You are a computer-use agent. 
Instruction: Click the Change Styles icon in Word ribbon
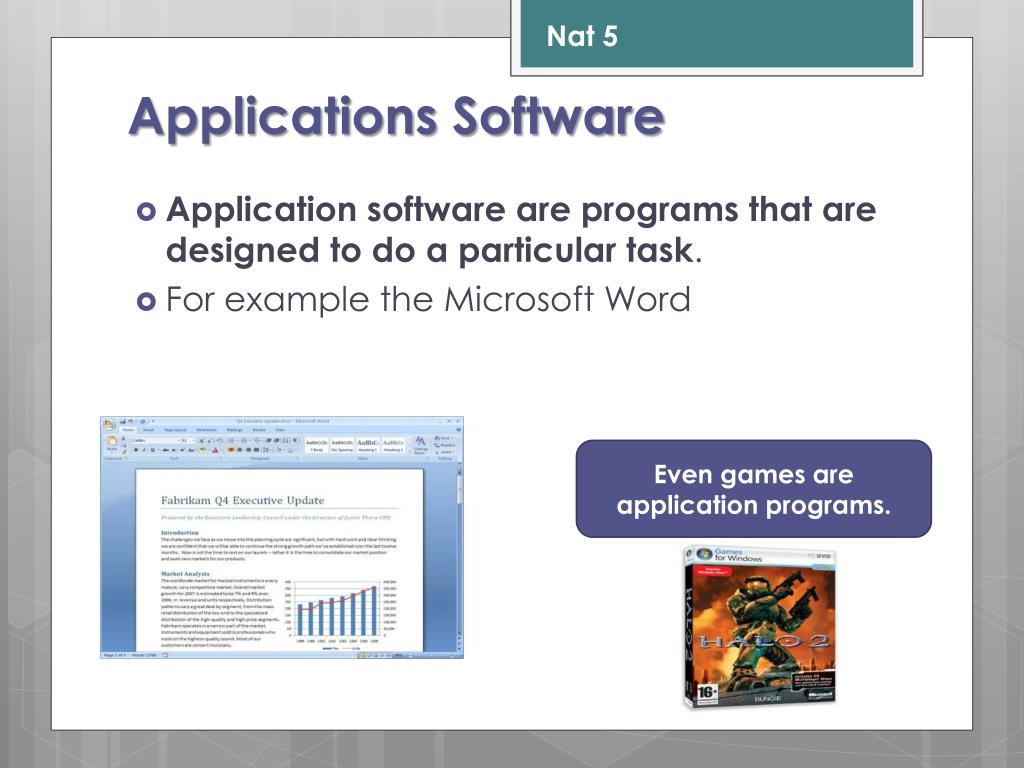(421, 447)
